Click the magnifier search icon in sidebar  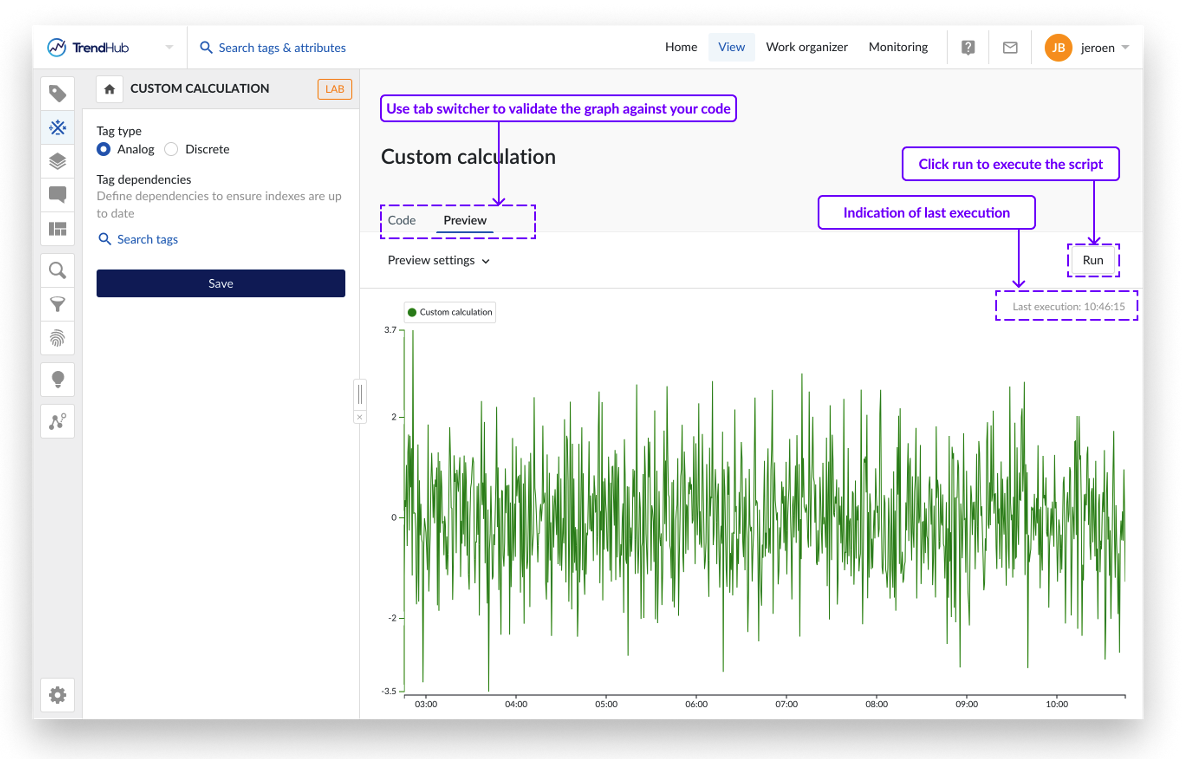[x=58, y=270]
